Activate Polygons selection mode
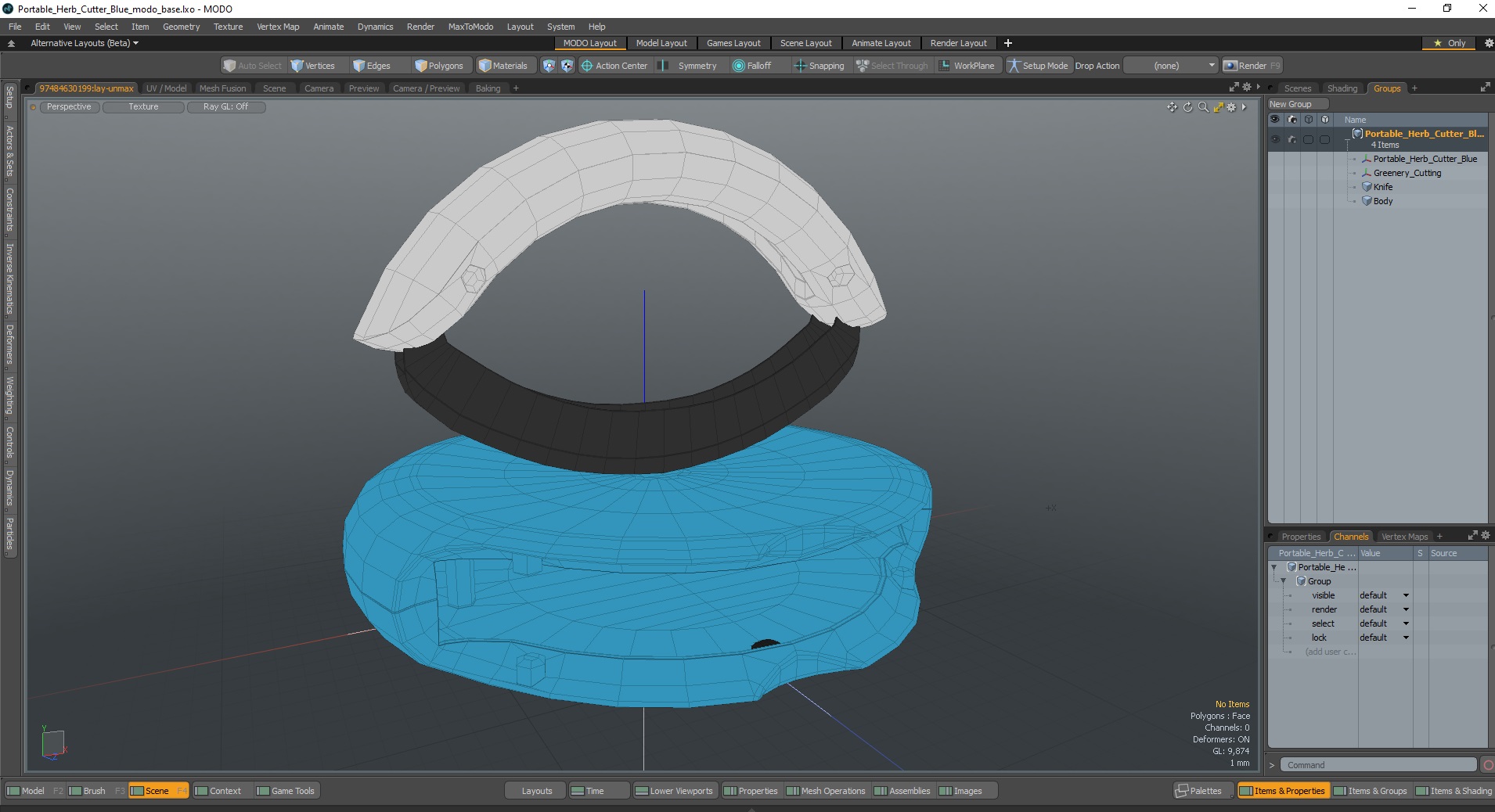This screenshot has height=812, width=1495. click(439, 66)
